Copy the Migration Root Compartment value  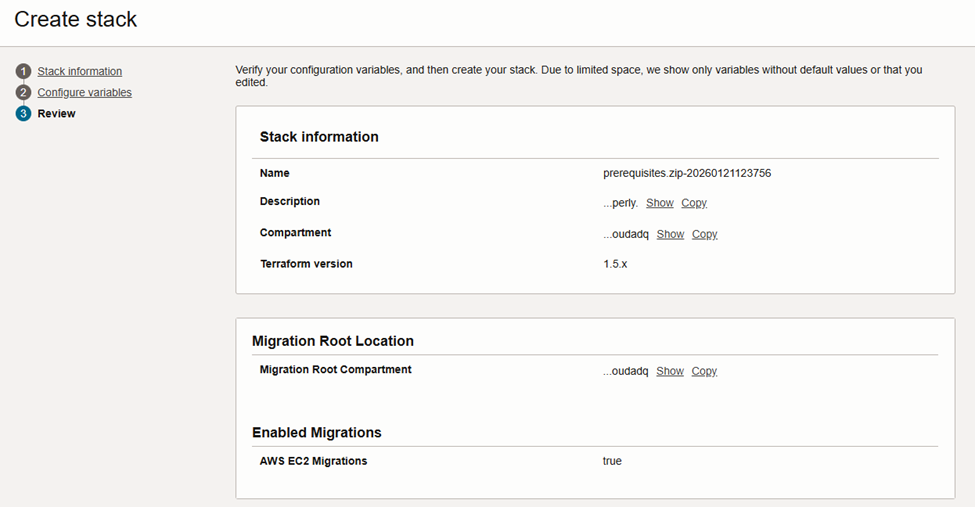pyautogui.click(x=704, y=371)
